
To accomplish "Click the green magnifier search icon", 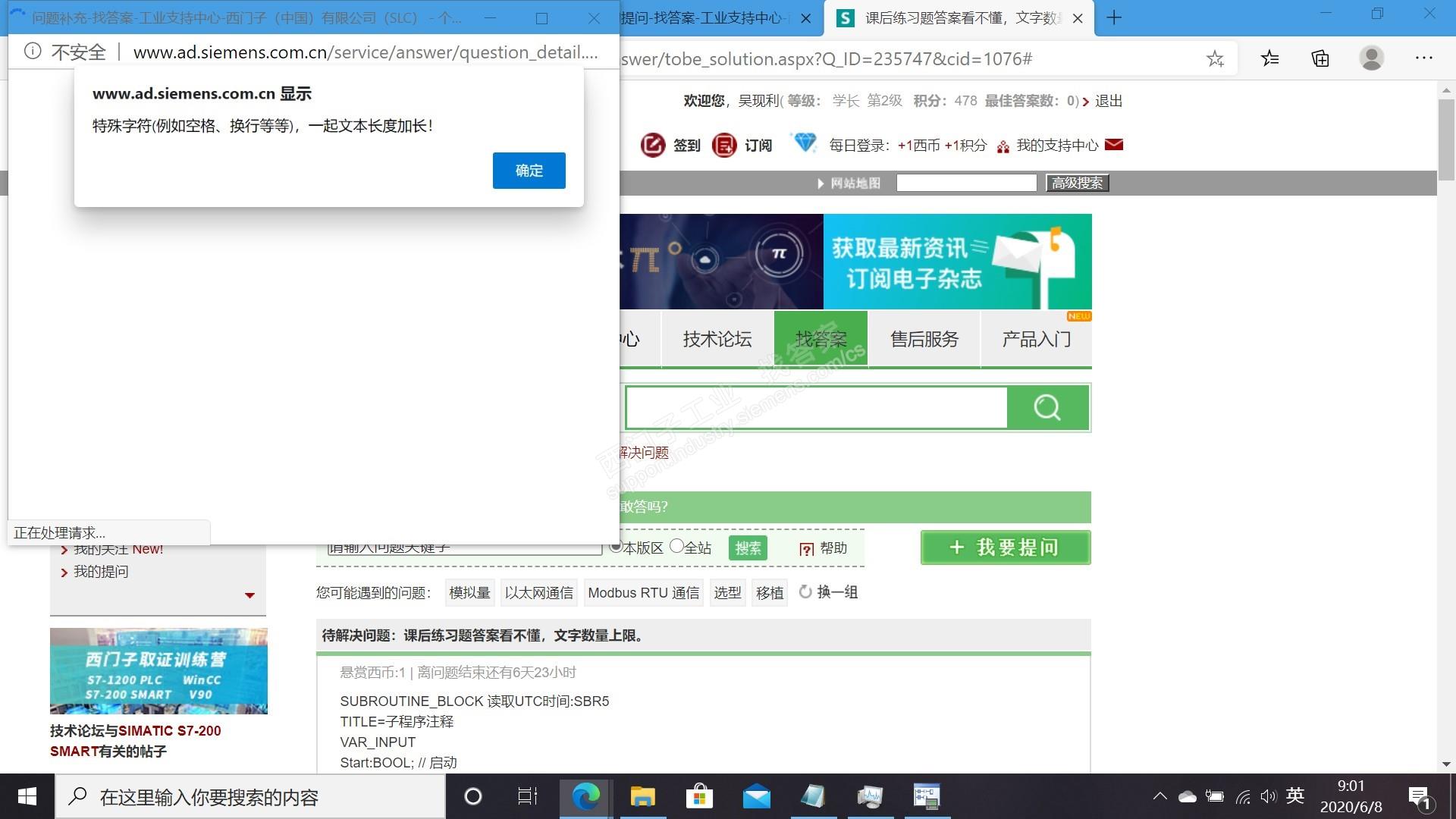I will click(x=1047, y=408).
